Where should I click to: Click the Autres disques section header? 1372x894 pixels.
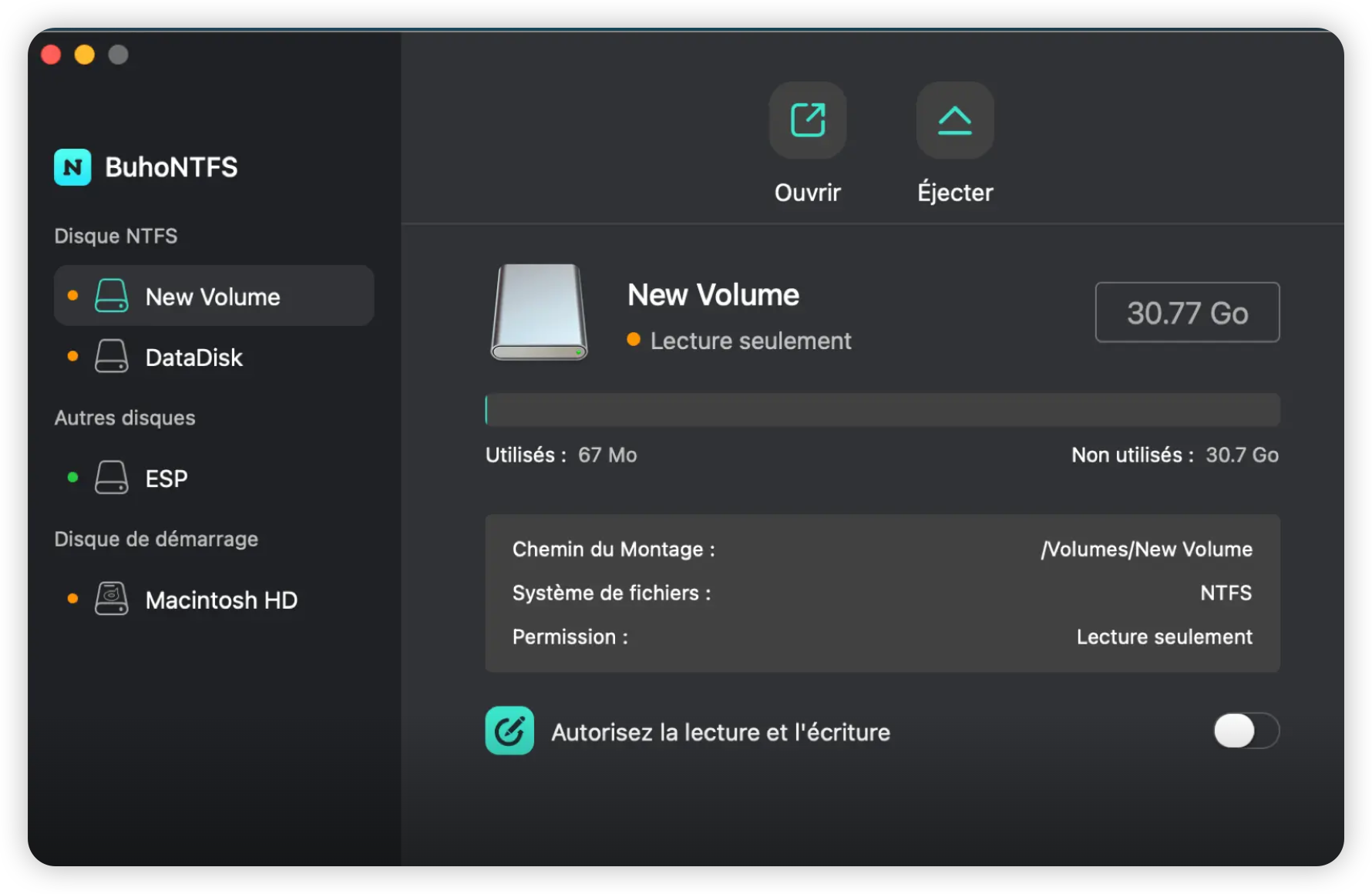click(125, 418)
